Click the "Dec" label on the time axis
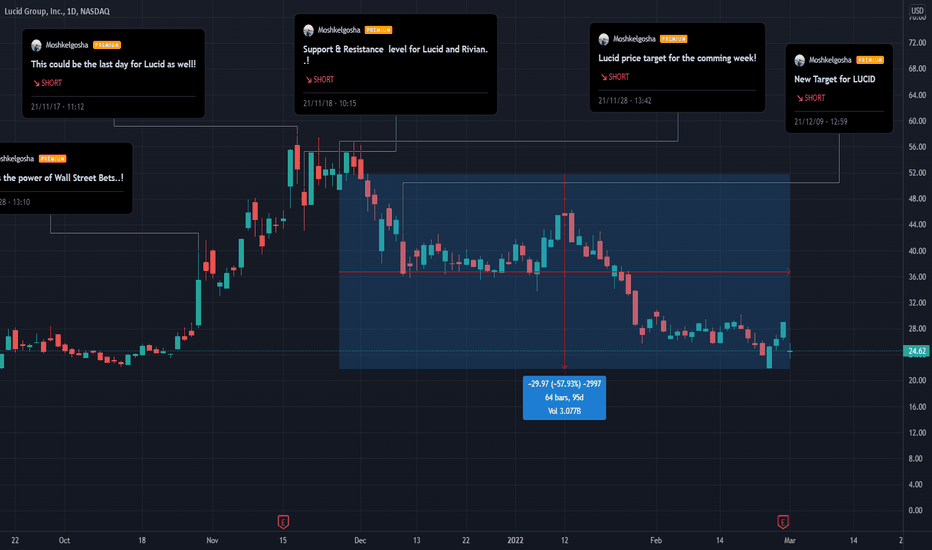This screenshot has width=932, height=550. (360, 540)
